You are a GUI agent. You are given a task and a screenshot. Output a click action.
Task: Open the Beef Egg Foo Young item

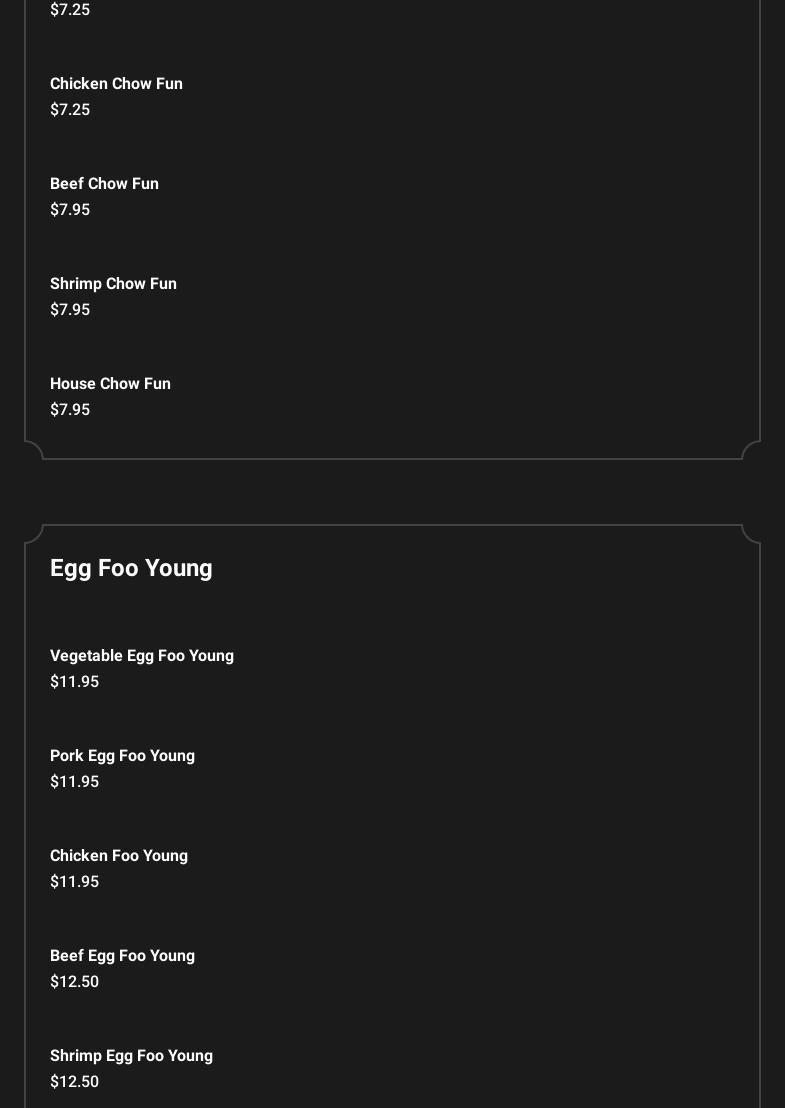point(122,956)
